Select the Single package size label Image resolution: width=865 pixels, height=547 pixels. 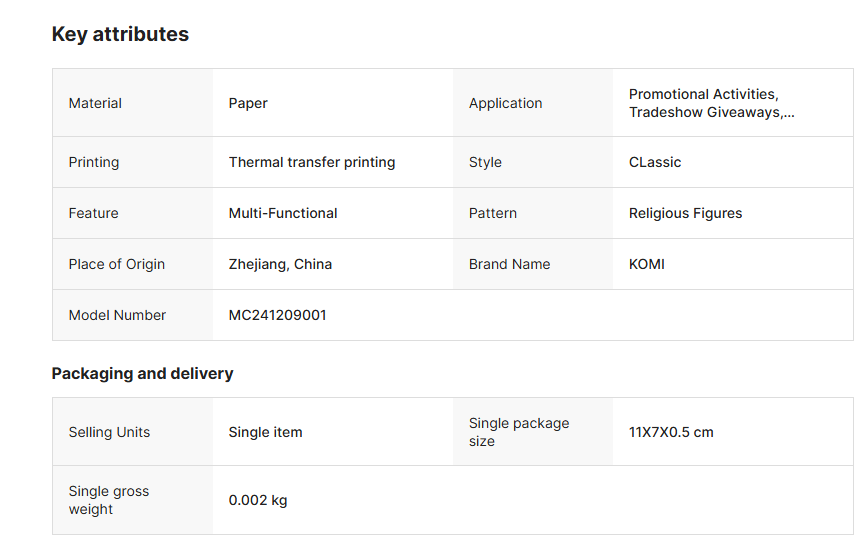(x=518, y=432)
